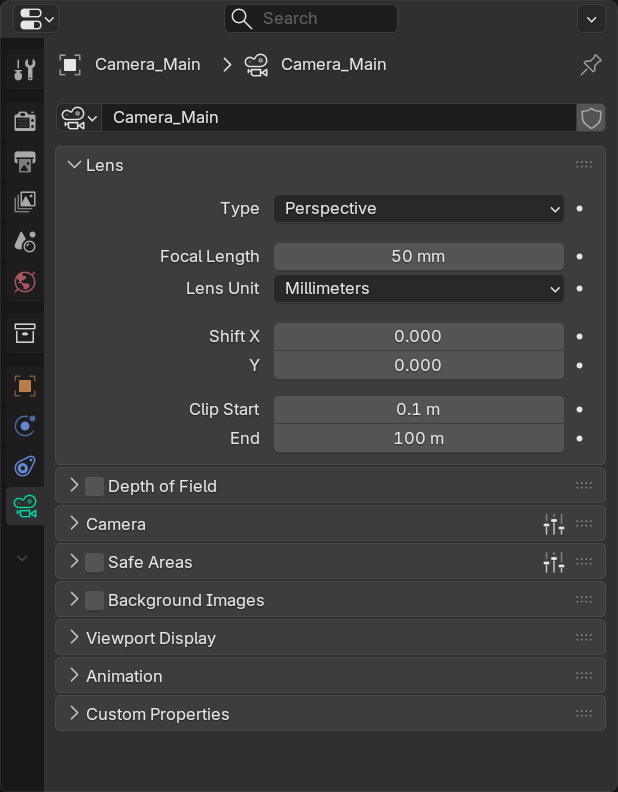Viewport: 618px width, 792px height.
Task: Click the Clip Start 0.1 m field
Action: [419, 409]
